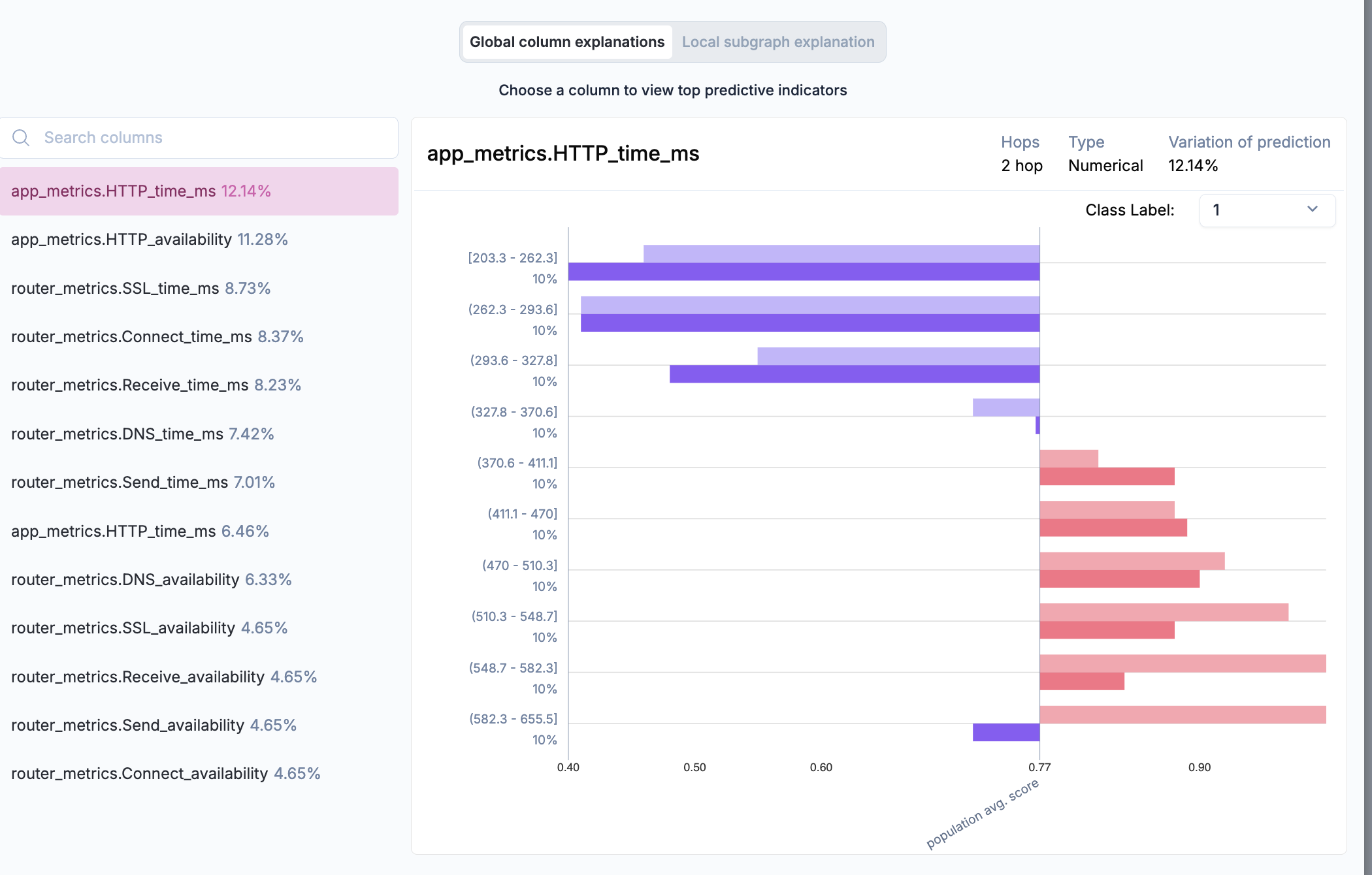Choose router_metrics.Connect_time_ms 8.37% column
This screenshot has width=1372, height=875.
pyautogui.click(x=157, y=337)
